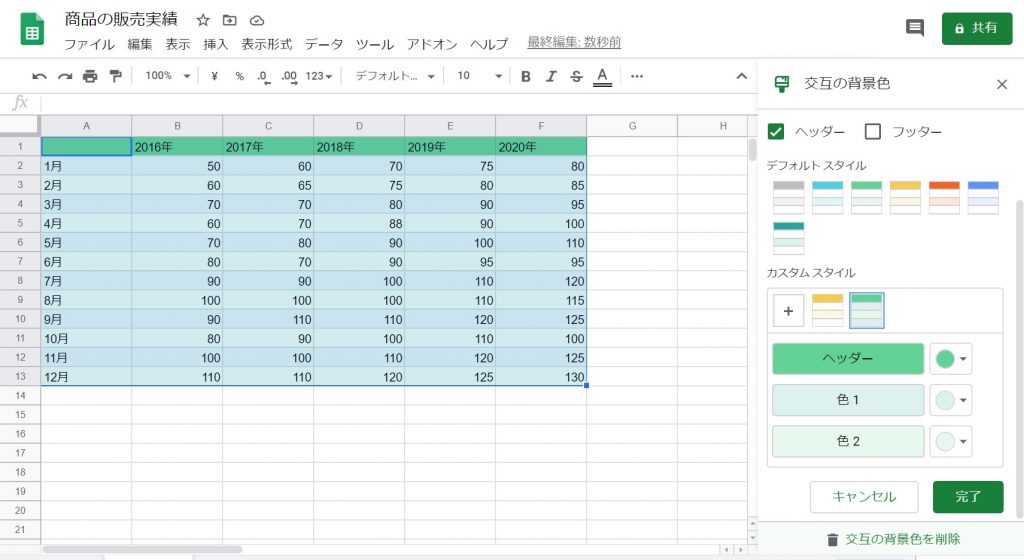Screen dimensions: 1024x560
Task: Open the ヘルプ menu
Action: click(489, 44)
